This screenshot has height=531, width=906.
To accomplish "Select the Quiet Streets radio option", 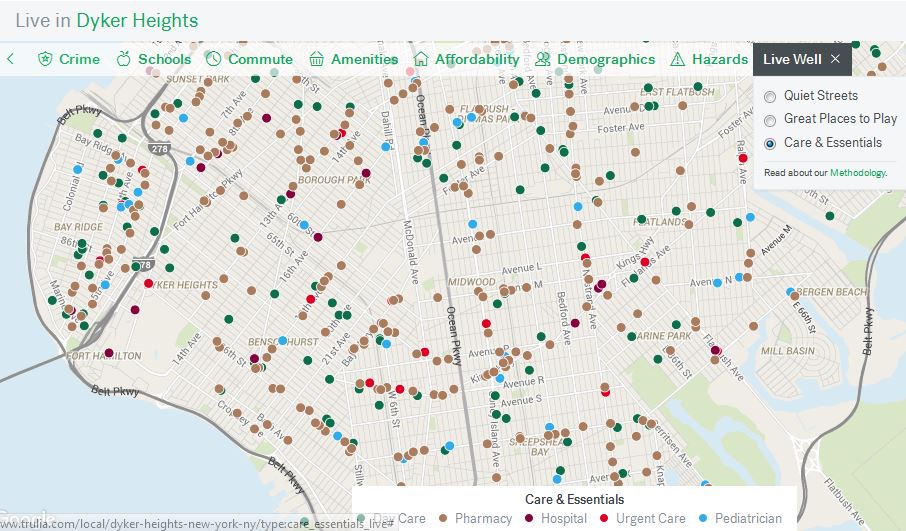I will point(770,96).
